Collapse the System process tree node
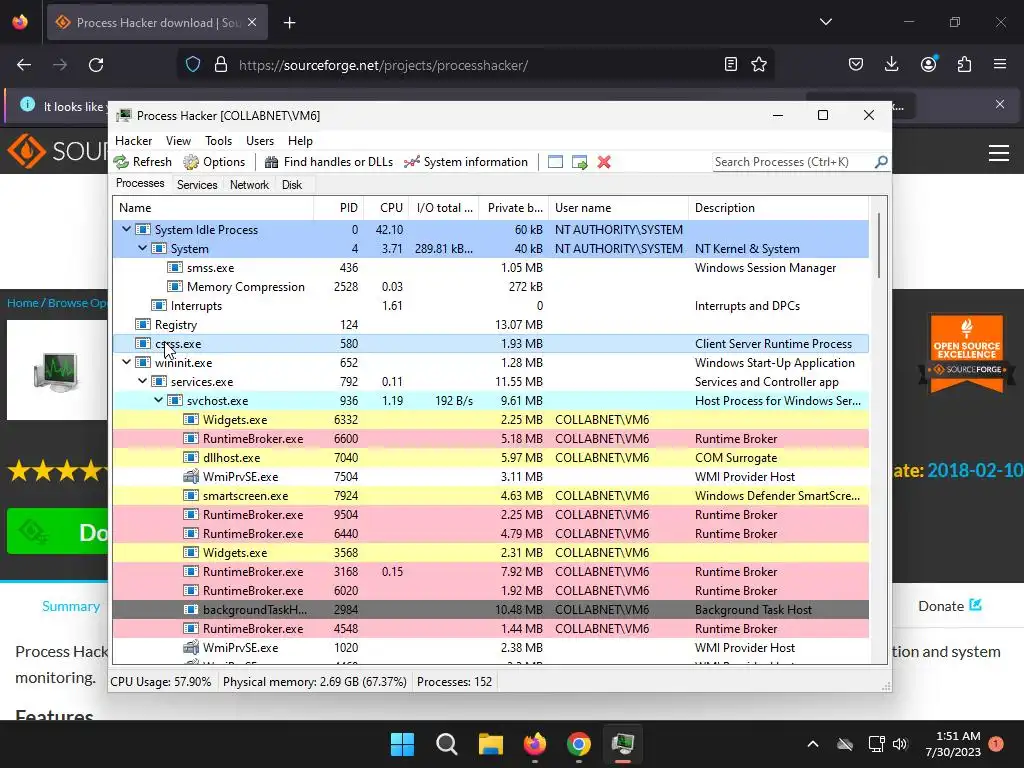The height and width of the screenshot is (768, 1024). pyautogui.click(x=142, y=248)
